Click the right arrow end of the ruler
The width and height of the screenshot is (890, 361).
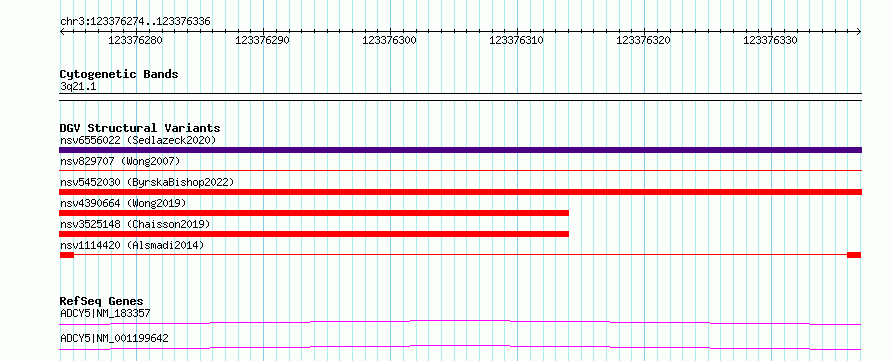click(x=859, y=32)
